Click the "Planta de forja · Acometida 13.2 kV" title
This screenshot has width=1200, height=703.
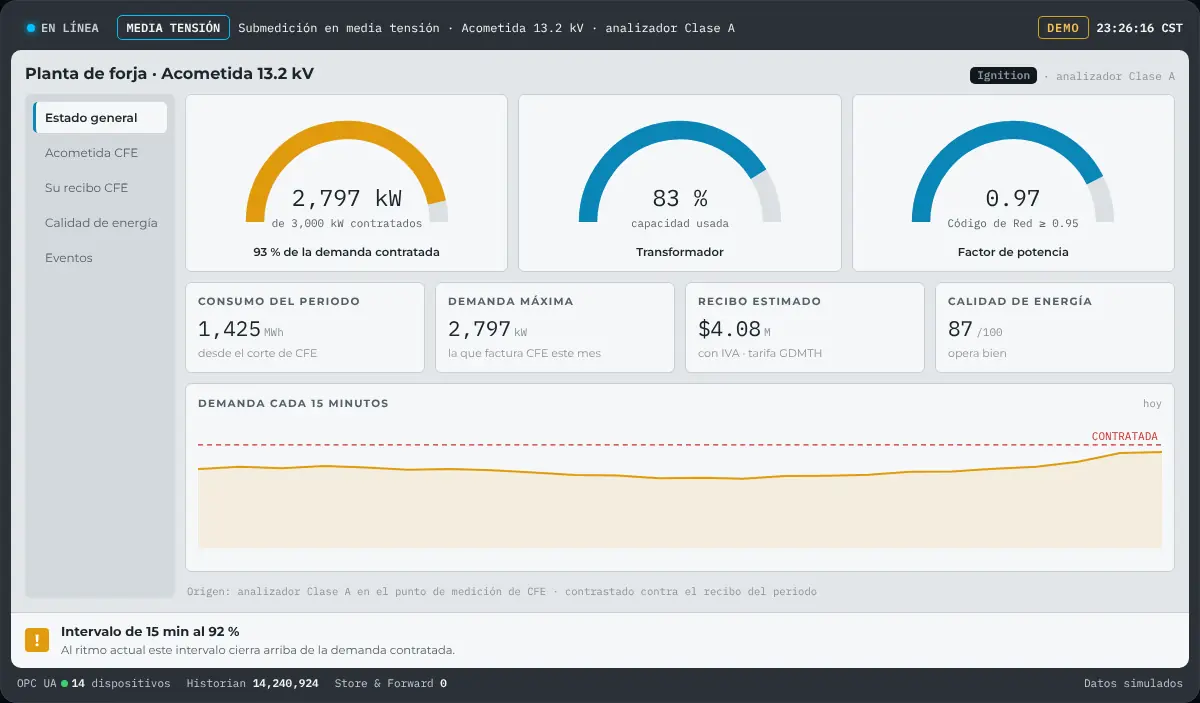coord(169,73)
